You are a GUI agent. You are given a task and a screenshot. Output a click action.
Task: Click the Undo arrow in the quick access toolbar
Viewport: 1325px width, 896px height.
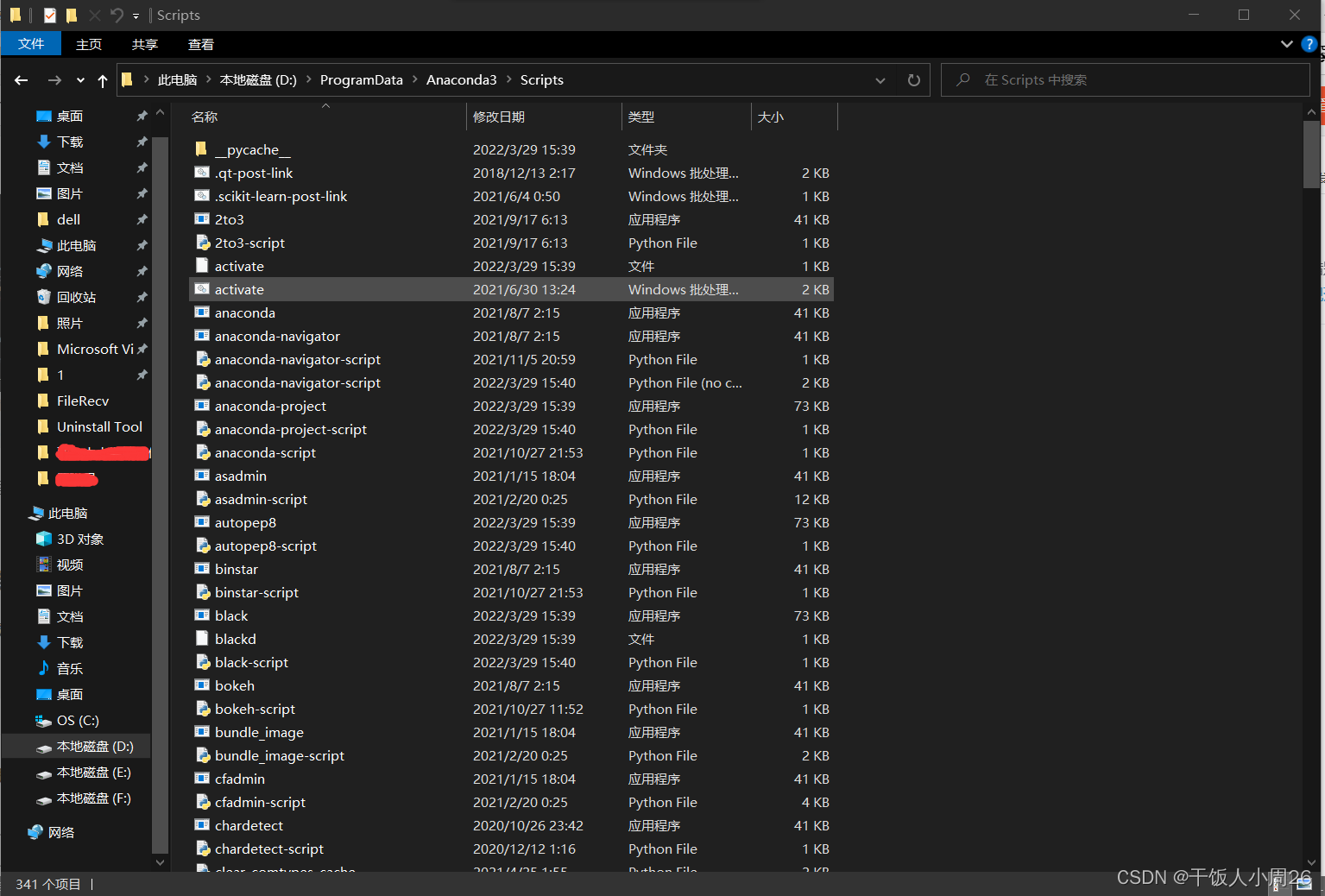117,15
